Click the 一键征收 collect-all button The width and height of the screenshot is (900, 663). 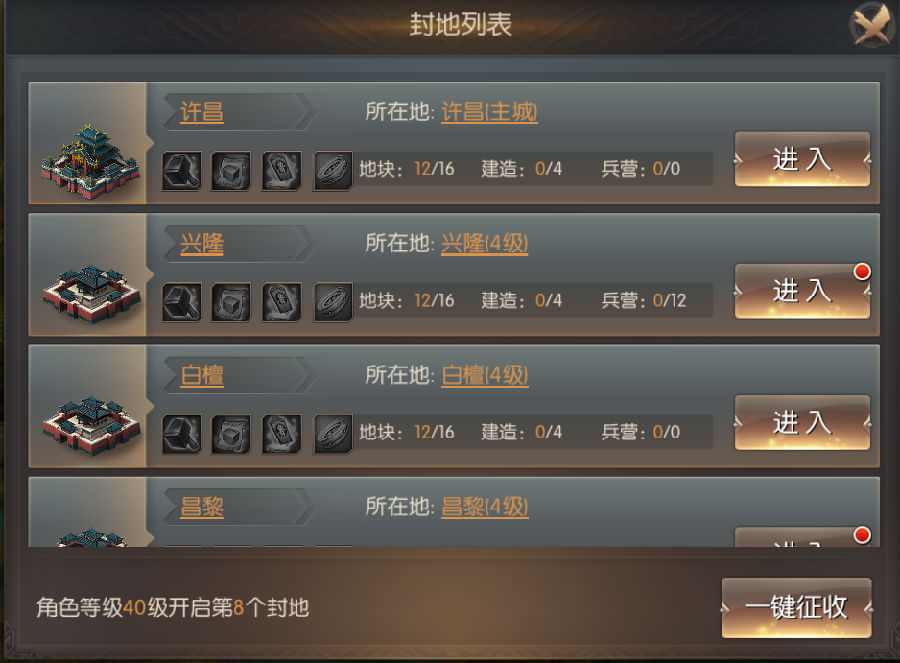point(796,607)
